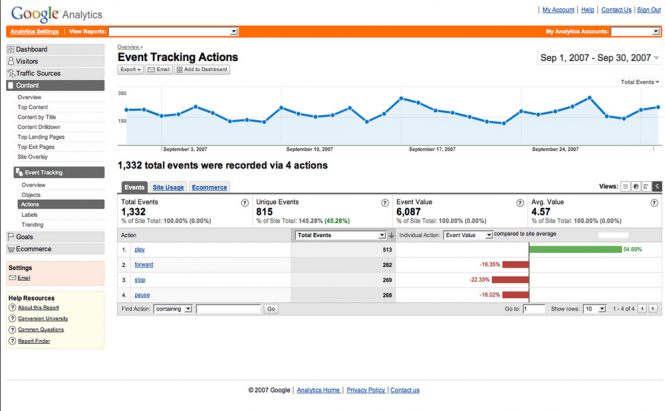This screenshot has width=665, height=411.
Task: Open My Analytics Accounts dropdown
Action: (635, 31)
